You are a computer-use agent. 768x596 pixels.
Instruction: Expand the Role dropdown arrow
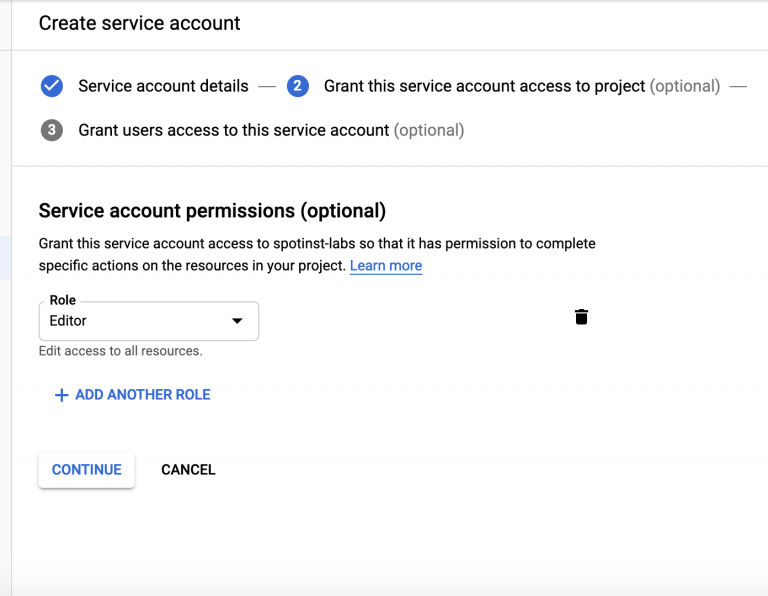tap(237, 321)
